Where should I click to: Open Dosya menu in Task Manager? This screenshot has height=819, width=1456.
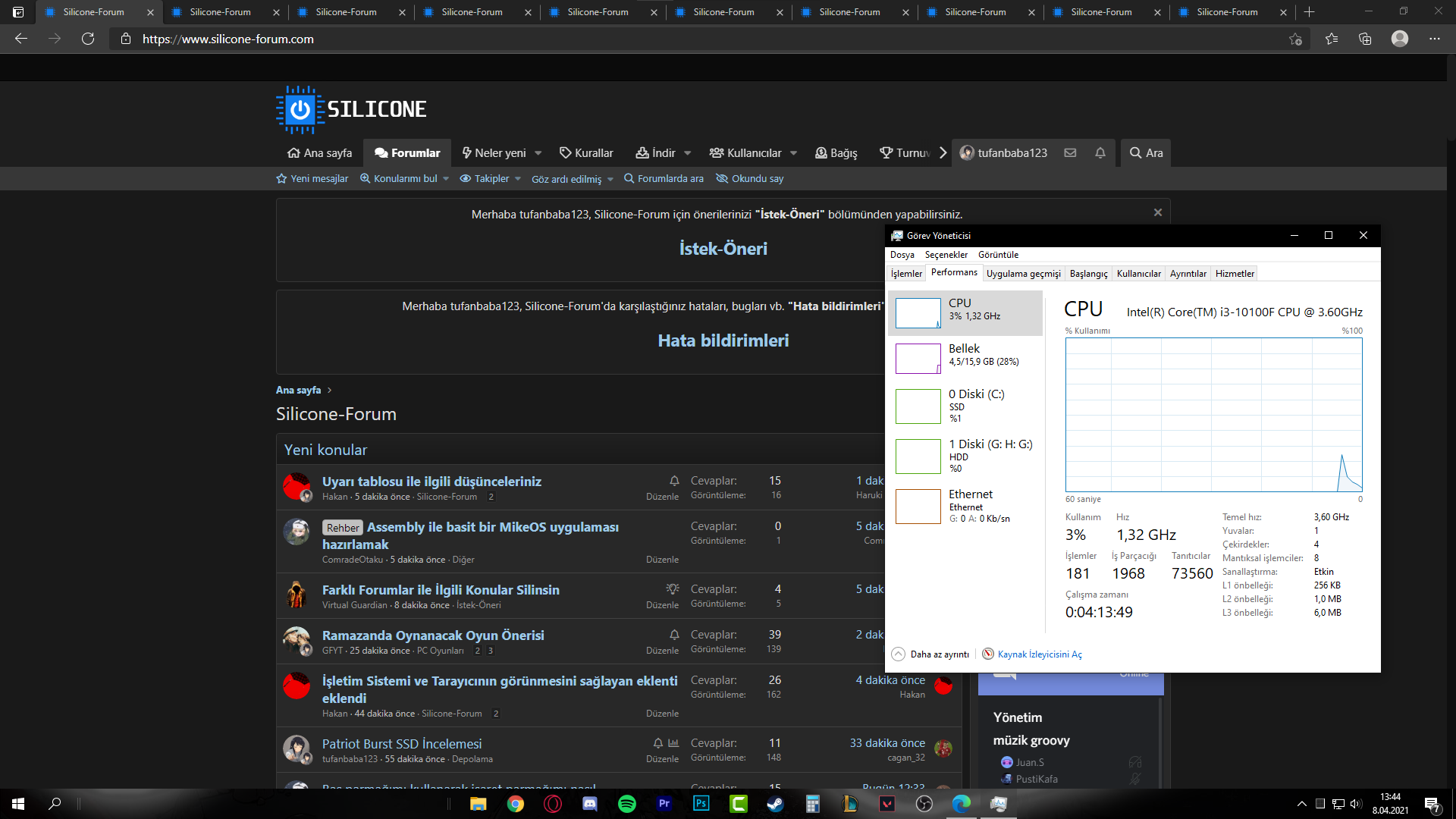902,255
